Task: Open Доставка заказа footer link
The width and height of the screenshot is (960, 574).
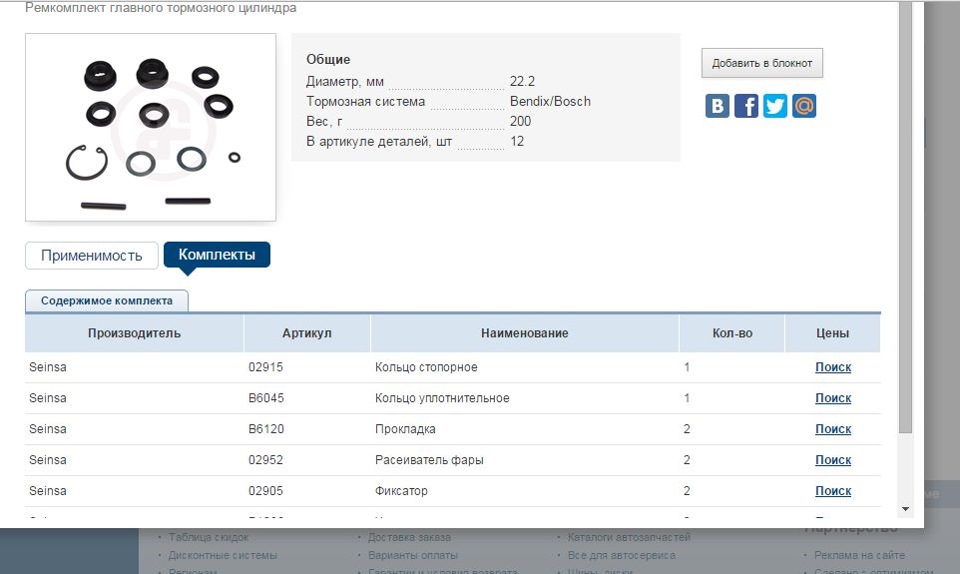Action: pos(410,537)
